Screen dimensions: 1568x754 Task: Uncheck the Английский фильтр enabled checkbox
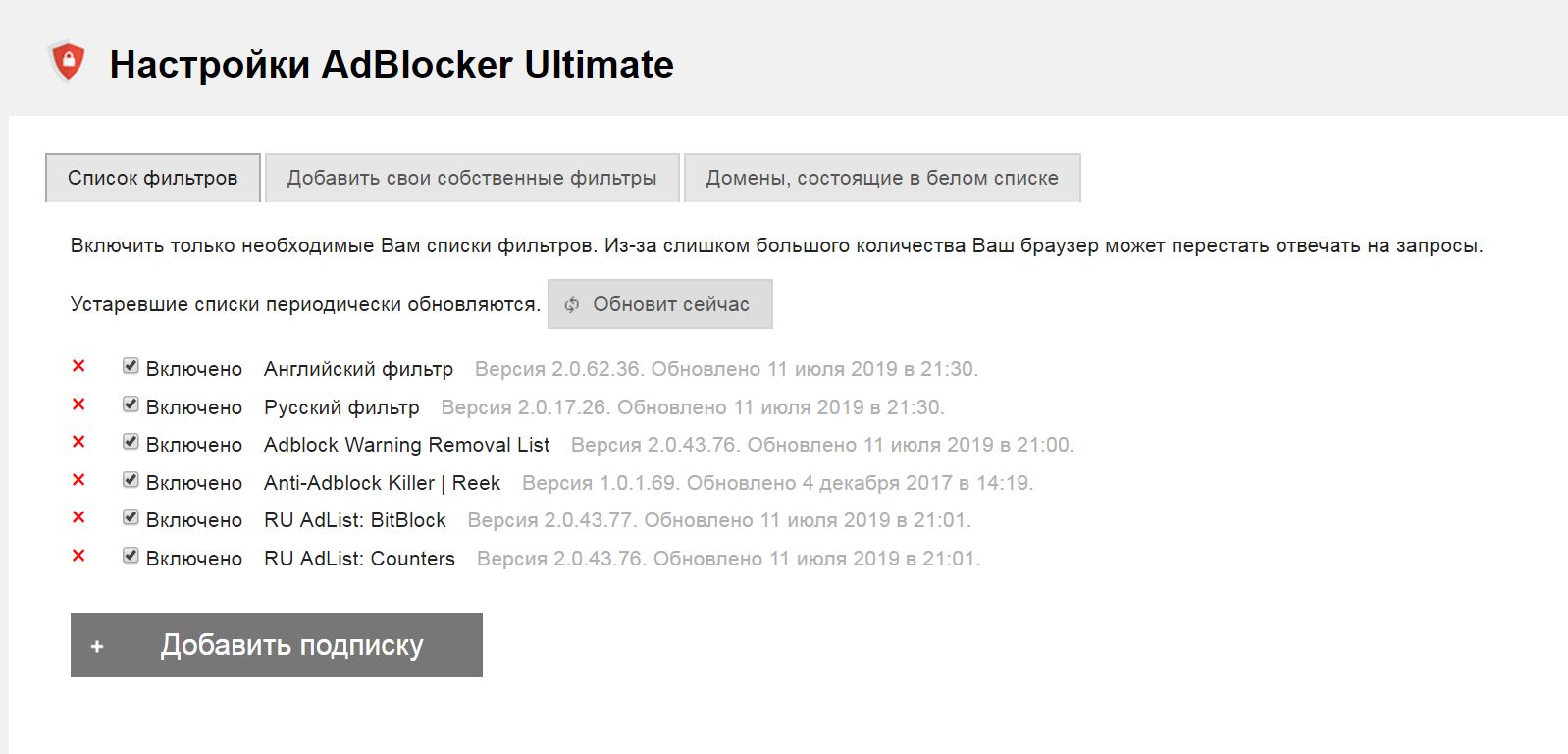point(131,366)
